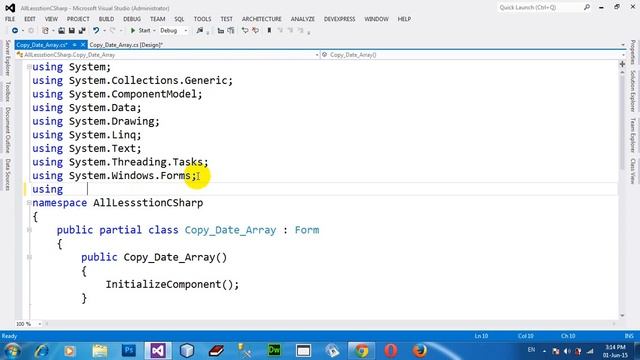Viewport: 640px width, 360px height.
Task: Open Internet Explorer from the taskbar
Action: [42, 350]
